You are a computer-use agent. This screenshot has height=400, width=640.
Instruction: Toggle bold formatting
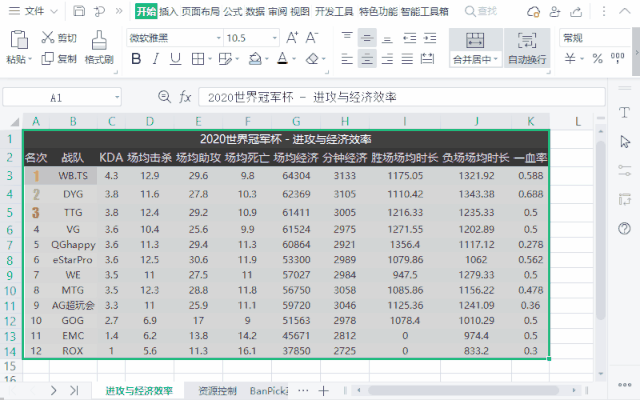tap(136, 59)
